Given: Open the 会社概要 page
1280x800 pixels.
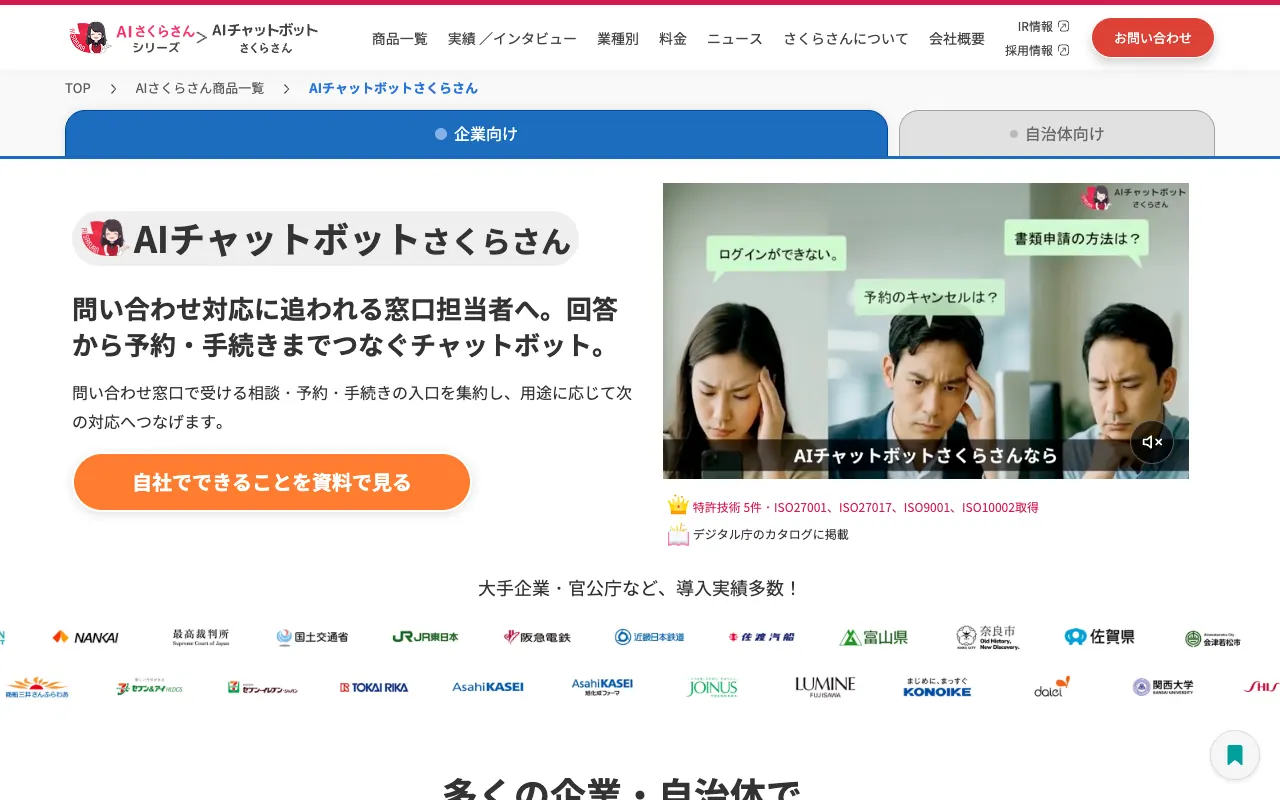Looking at the screenshot, I should (957, 38).
